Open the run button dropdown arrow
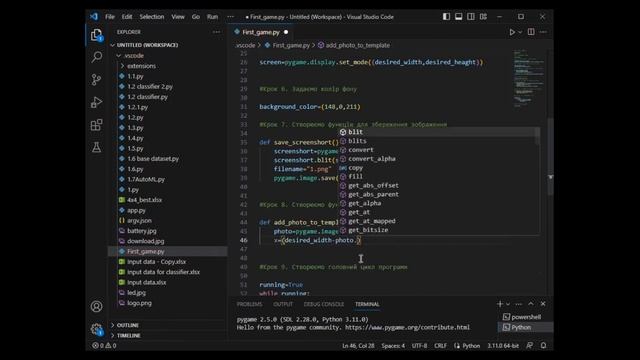The image size is (640, 360). [520, 32]
